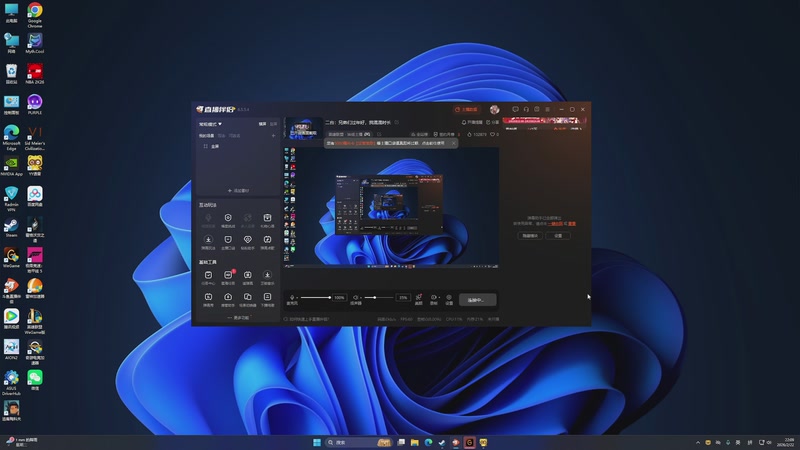This screenshot has width=800, height=450.
Task: Open the speaker device dropdown arrow
Action: click(x=361, y=297)
